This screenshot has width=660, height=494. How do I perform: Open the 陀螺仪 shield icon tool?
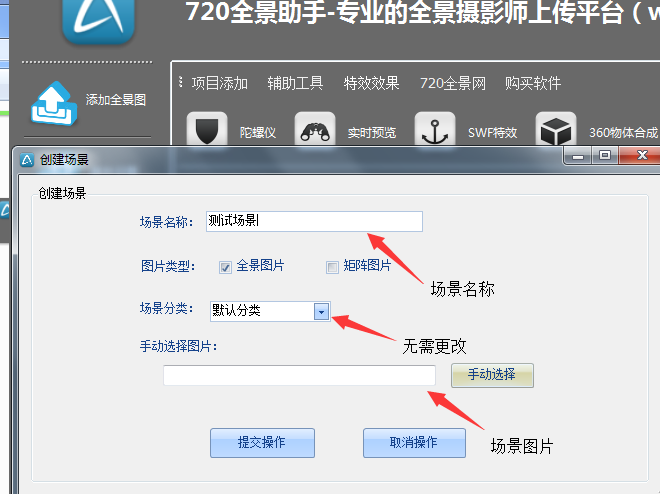(x=207, y=129)
